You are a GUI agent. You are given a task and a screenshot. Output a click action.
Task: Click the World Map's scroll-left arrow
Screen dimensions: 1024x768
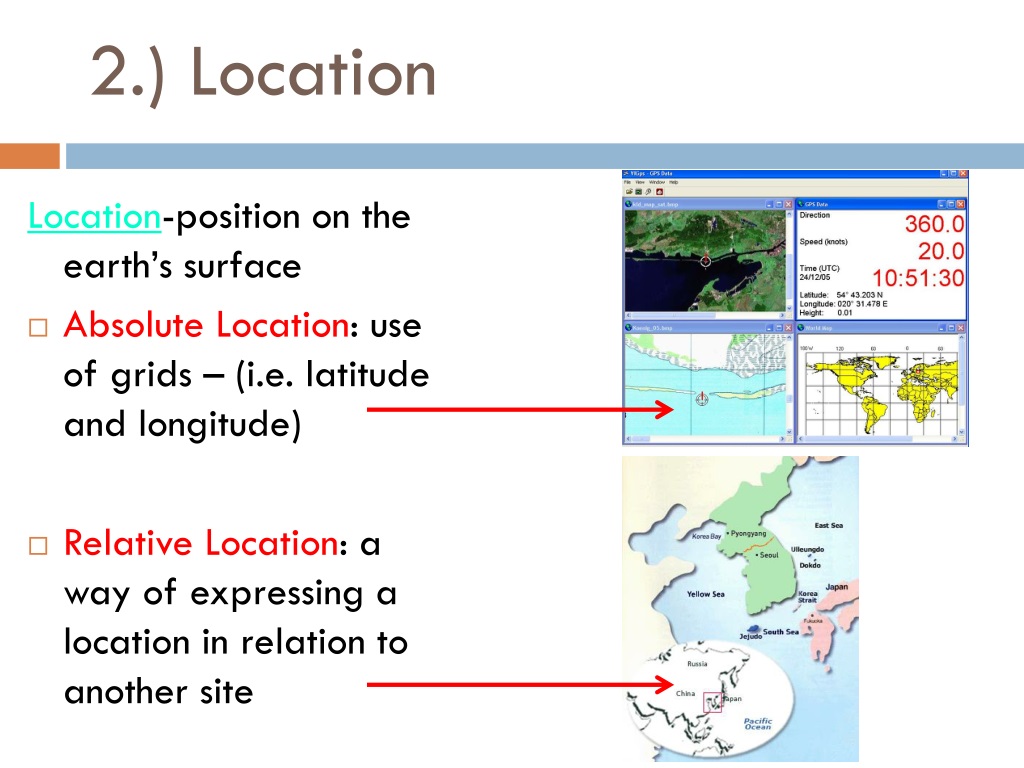tap(801, 438)
